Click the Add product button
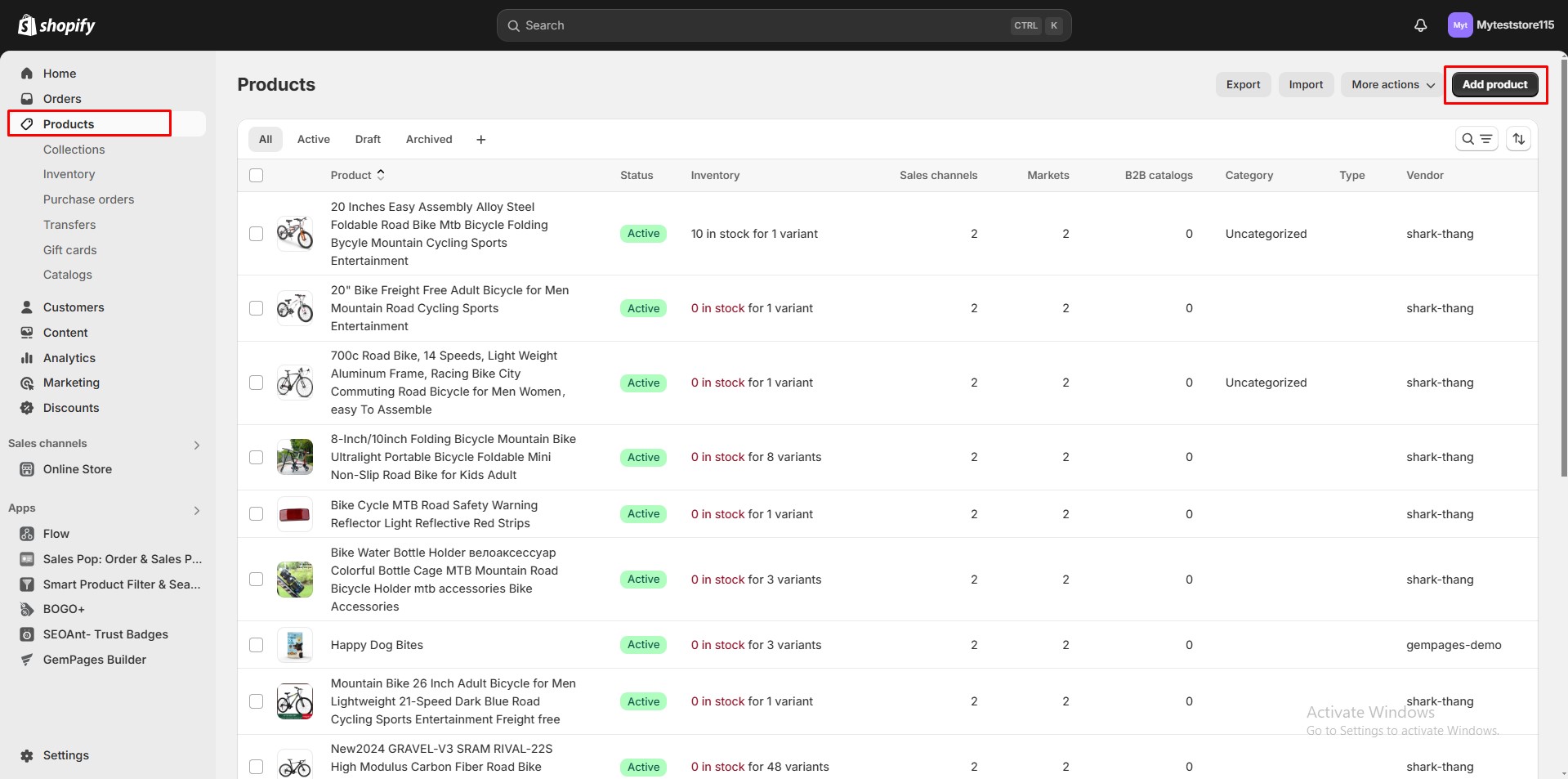 (1494, 84)
